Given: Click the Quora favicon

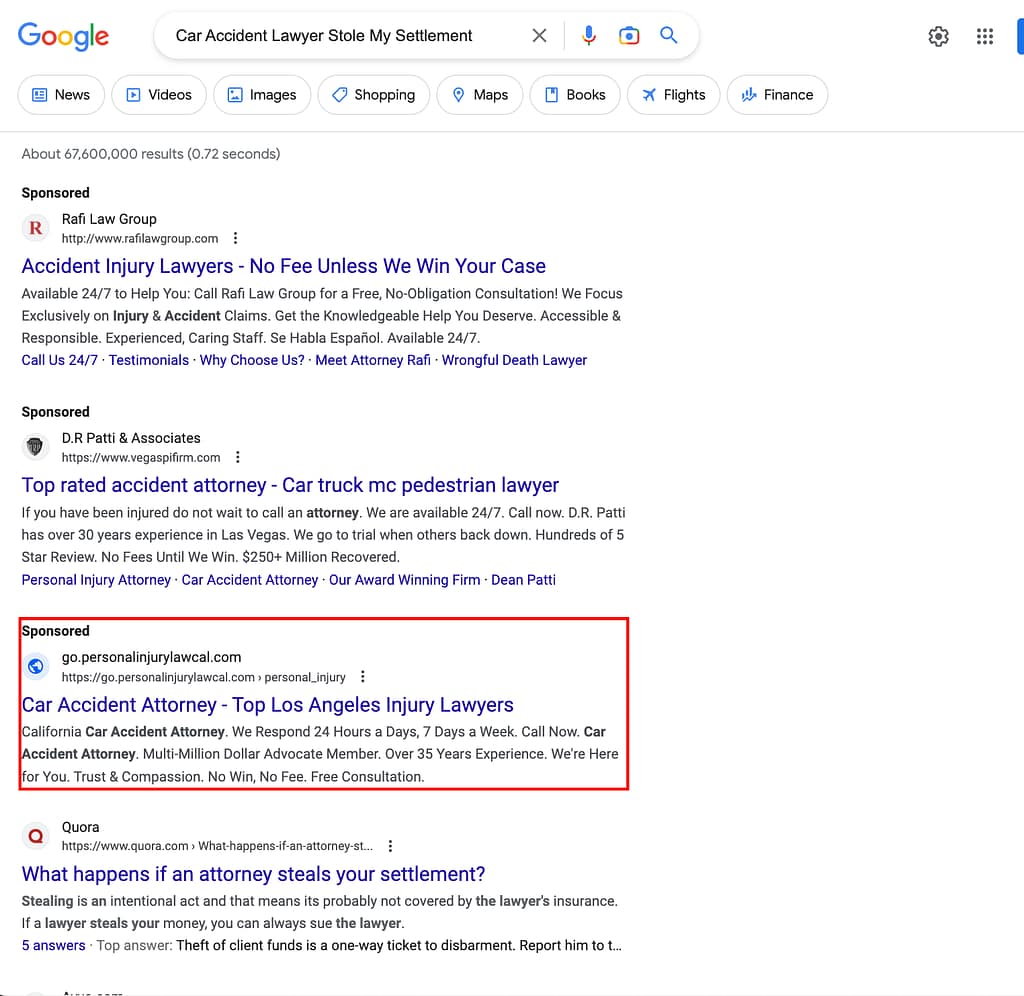Looking at the screenshot, I should click(x=36, y=835).
